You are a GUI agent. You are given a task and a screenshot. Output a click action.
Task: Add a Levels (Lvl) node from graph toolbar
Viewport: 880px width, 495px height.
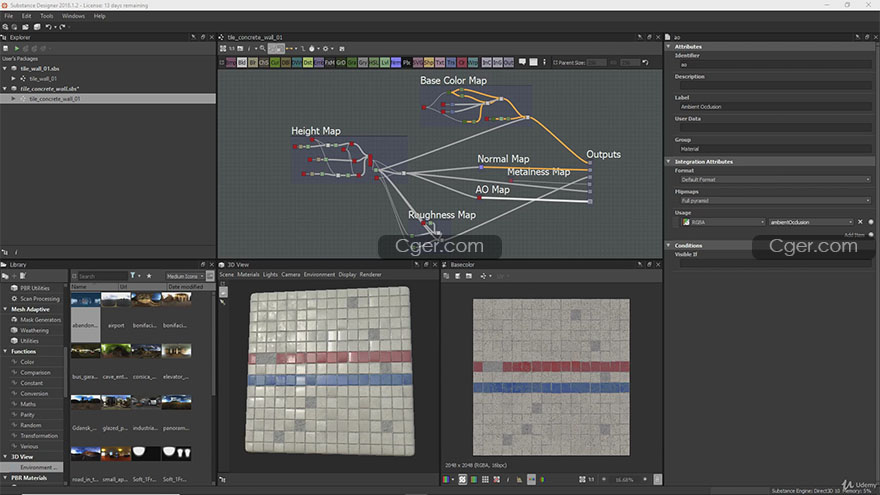pos(385,62)
